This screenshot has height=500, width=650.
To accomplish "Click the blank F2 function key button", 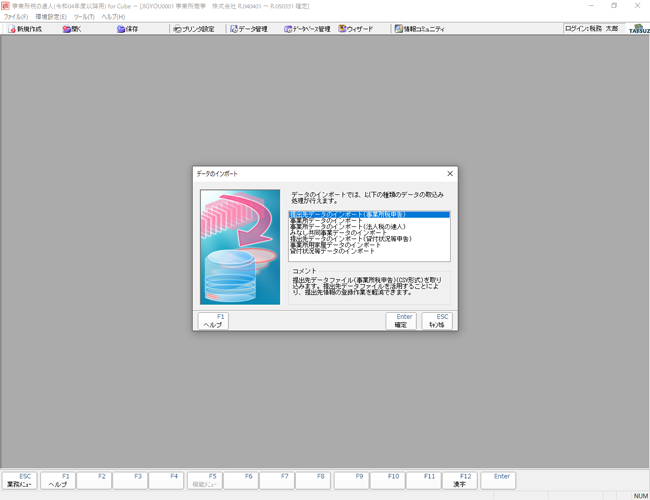I will (x=94, y=481).
